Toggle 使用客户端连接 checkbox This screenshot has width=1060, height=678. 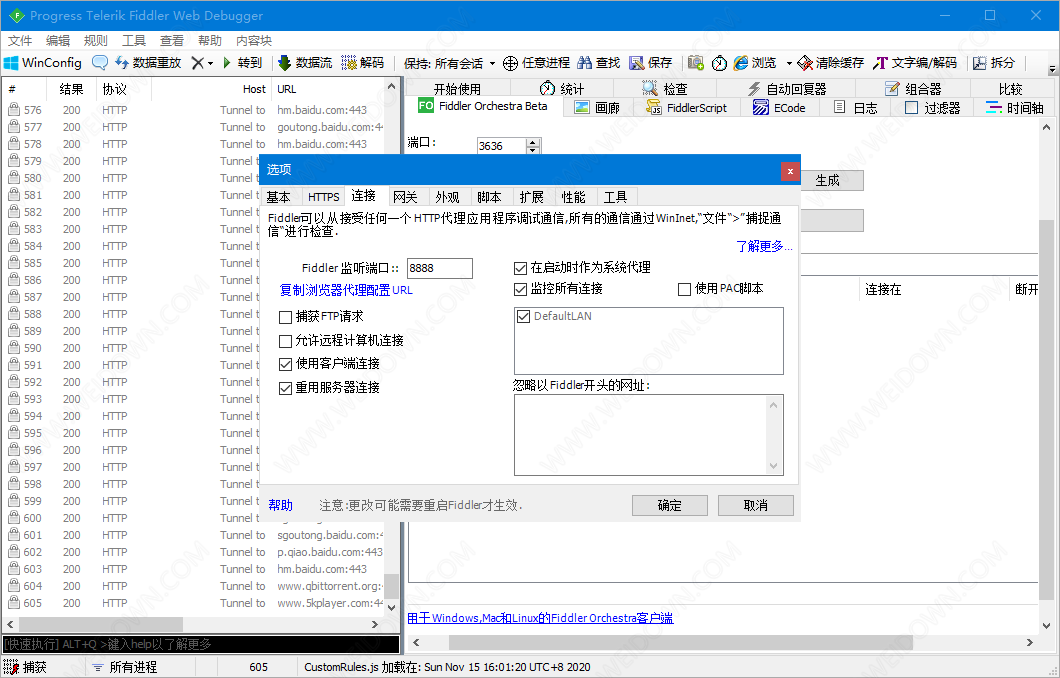pos(285,364)
